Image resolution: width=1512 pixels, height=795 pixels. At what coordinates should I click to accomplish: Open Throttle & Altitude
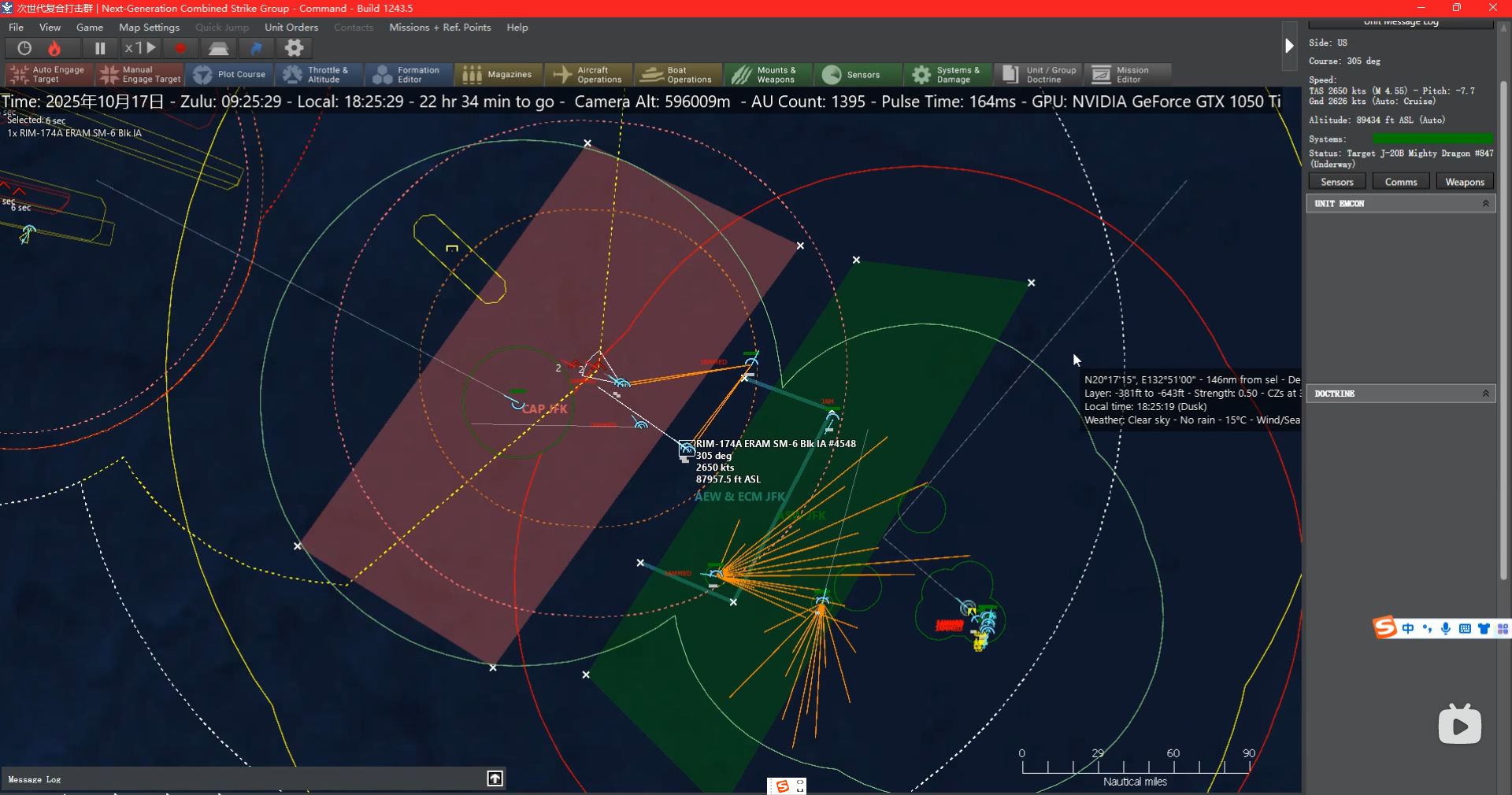pyautogui.click(x=319, y=75)
